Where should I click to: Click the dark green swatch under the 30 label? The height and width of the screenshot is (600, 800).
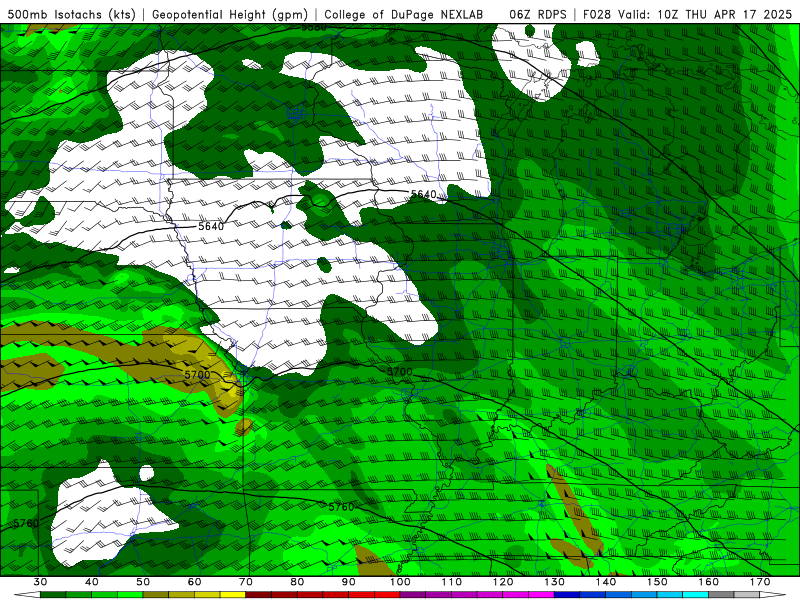[53, 595]
